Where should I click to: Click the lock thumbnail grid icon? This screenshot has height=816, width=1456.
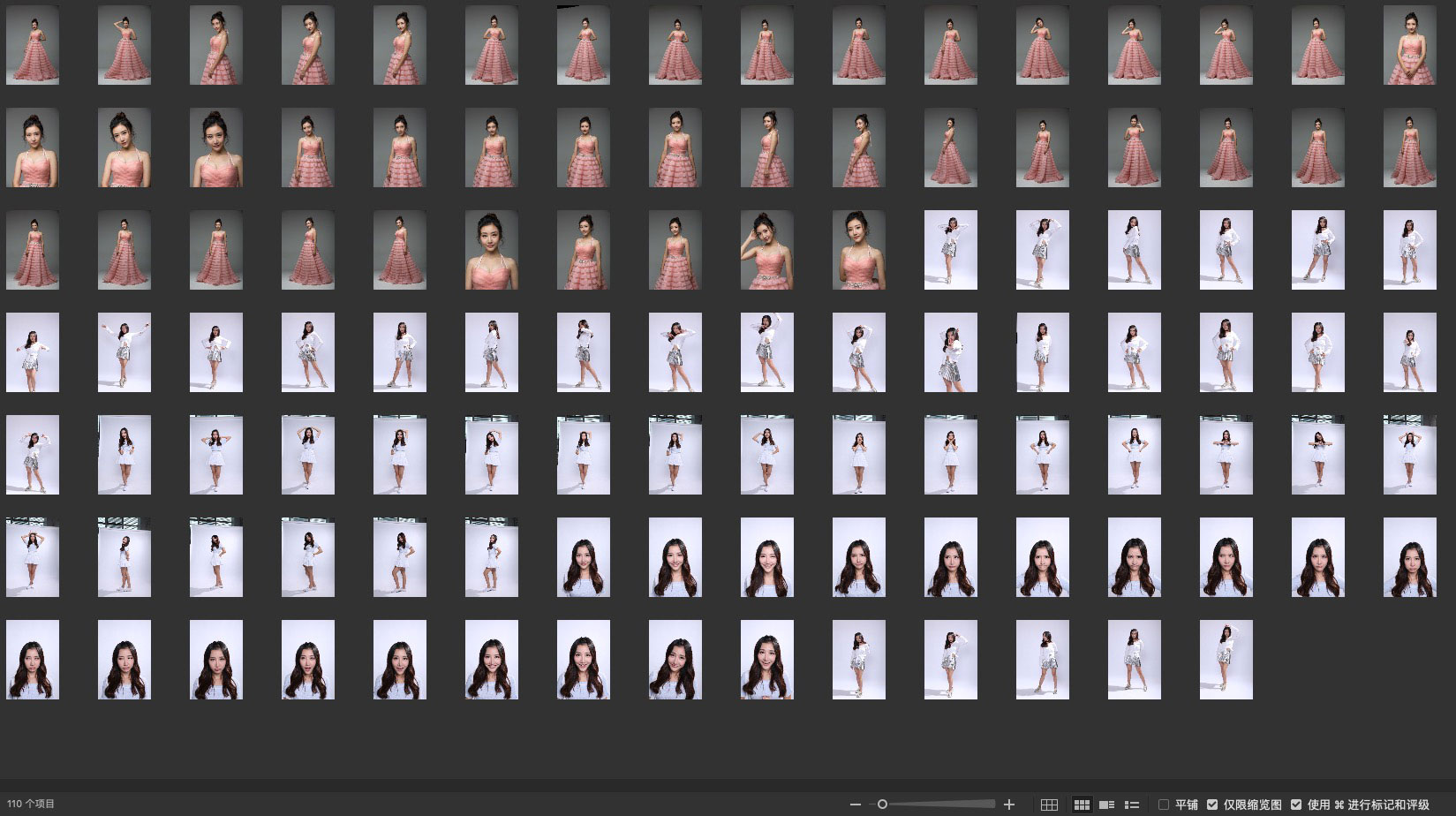1049,805
